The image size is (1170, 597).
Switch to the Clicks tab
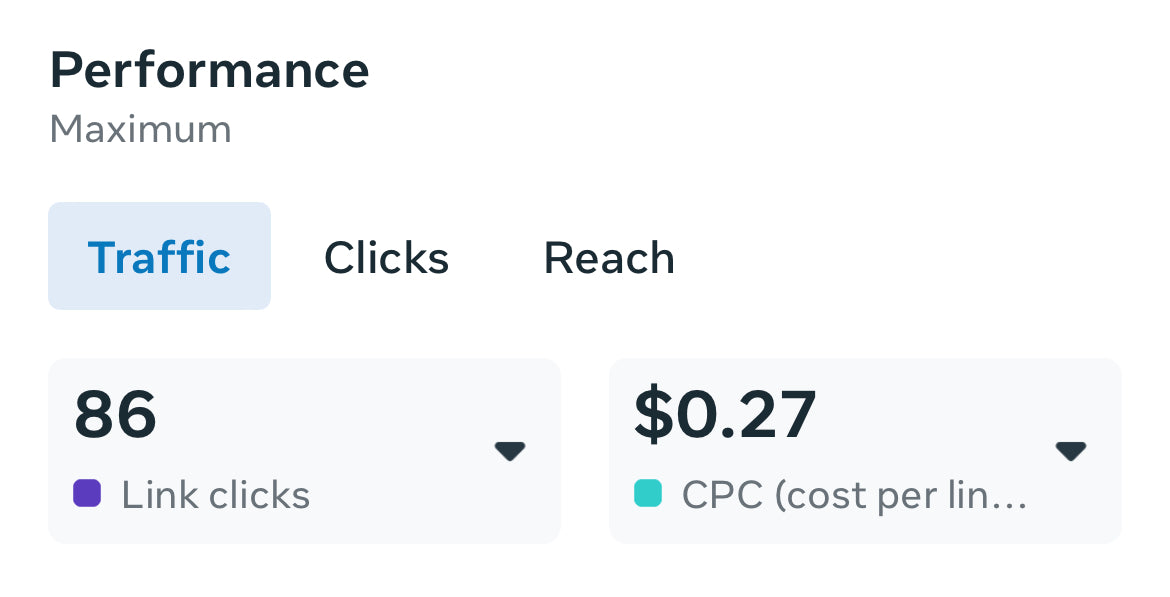[x=386, y=257]
